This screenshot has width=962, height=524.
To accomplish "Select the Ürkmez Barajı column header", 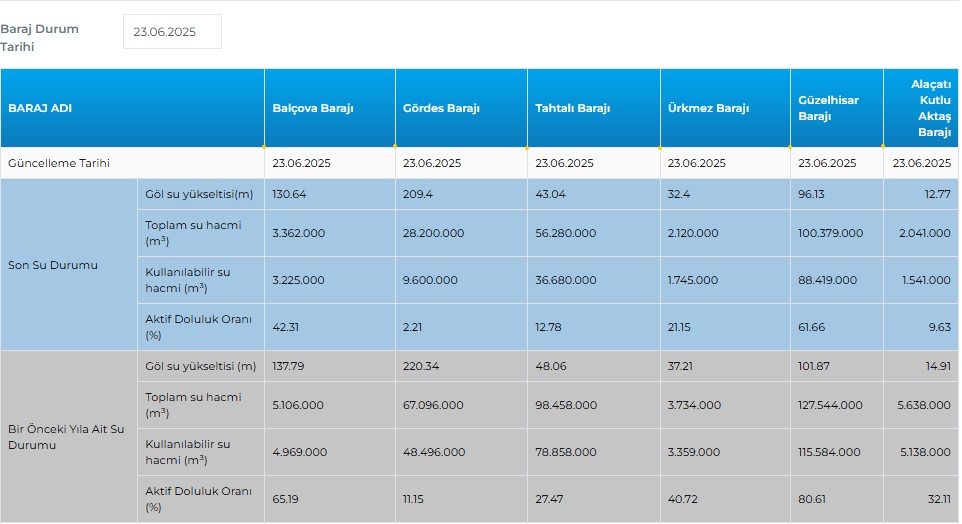I will (x=725, y=108).
